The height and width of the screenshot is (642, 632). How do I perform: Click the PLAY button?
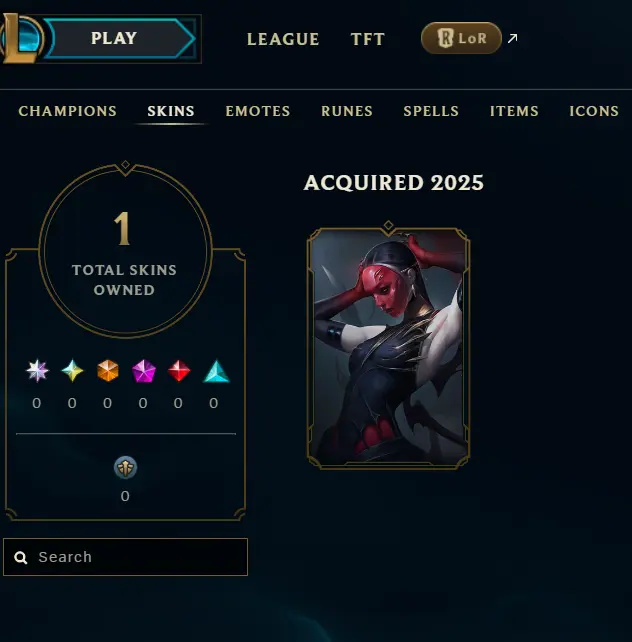click(121, 38)
